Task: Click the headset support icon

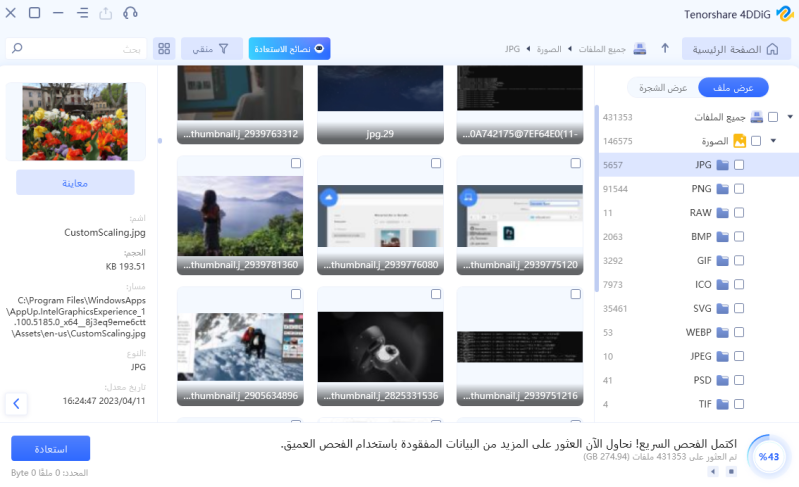Action: (x=130, y=13)
